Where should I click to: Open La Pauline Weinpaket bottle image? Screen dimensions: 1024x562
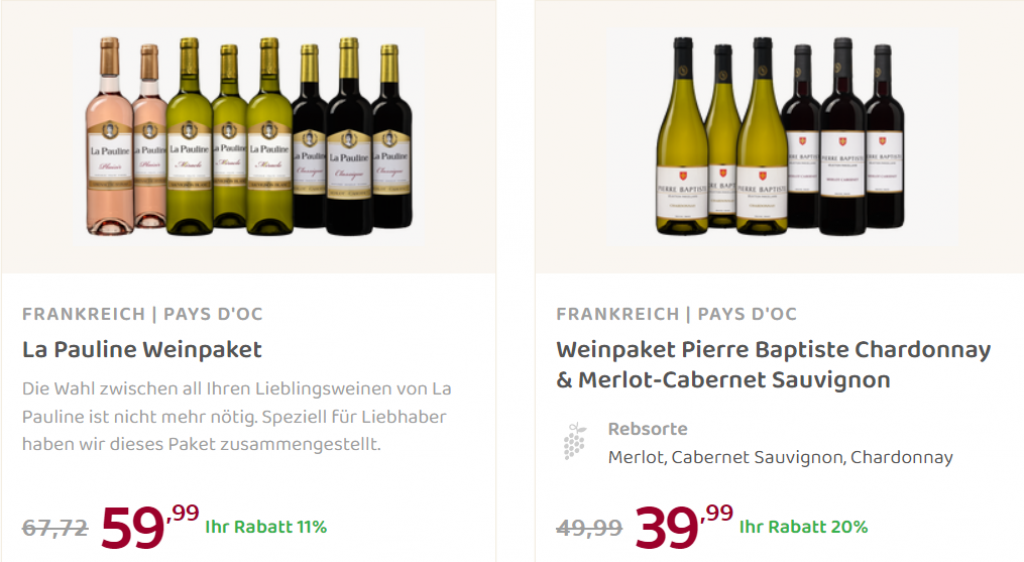(x=249, y=136)
